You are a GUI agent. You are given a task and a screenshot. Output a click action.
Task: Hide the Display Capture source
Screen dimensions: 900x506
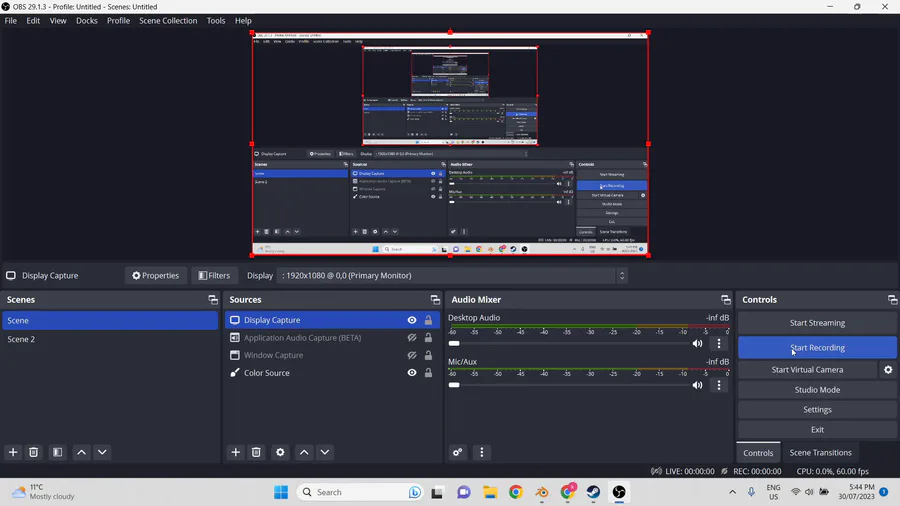tap(412, 320)
